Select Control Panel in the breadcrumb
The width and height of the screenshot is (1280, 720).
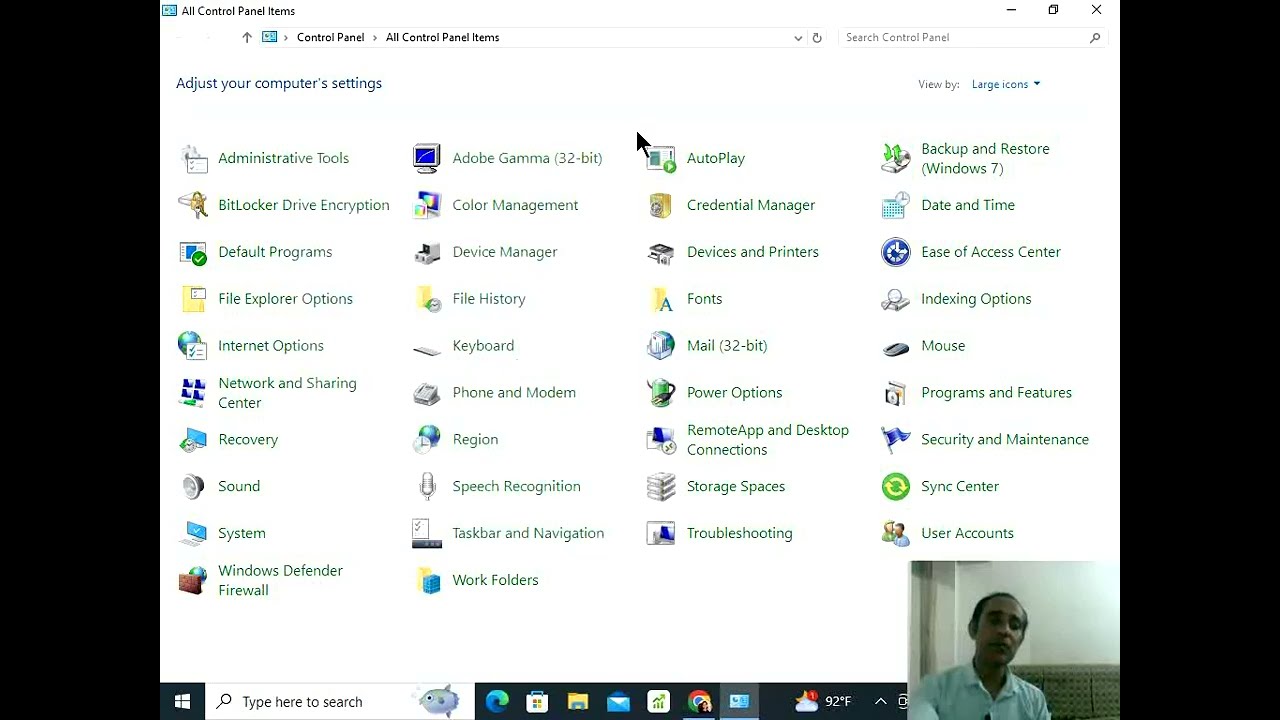click(x=330, y=37)
